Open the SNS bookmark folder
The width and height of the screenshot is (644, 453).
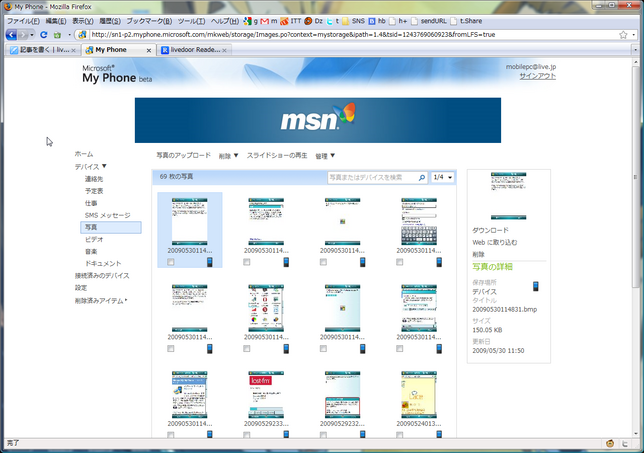(354, 21)
